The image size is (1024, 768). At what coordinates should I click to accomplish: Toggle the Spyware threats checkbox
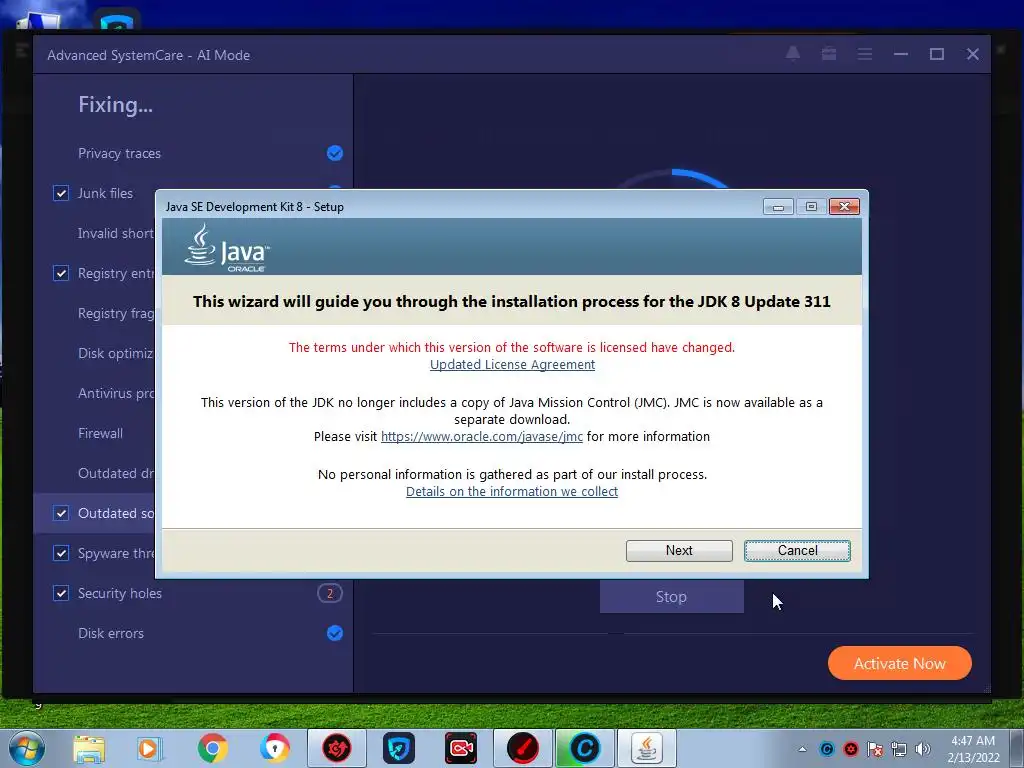tap(61, 553)
